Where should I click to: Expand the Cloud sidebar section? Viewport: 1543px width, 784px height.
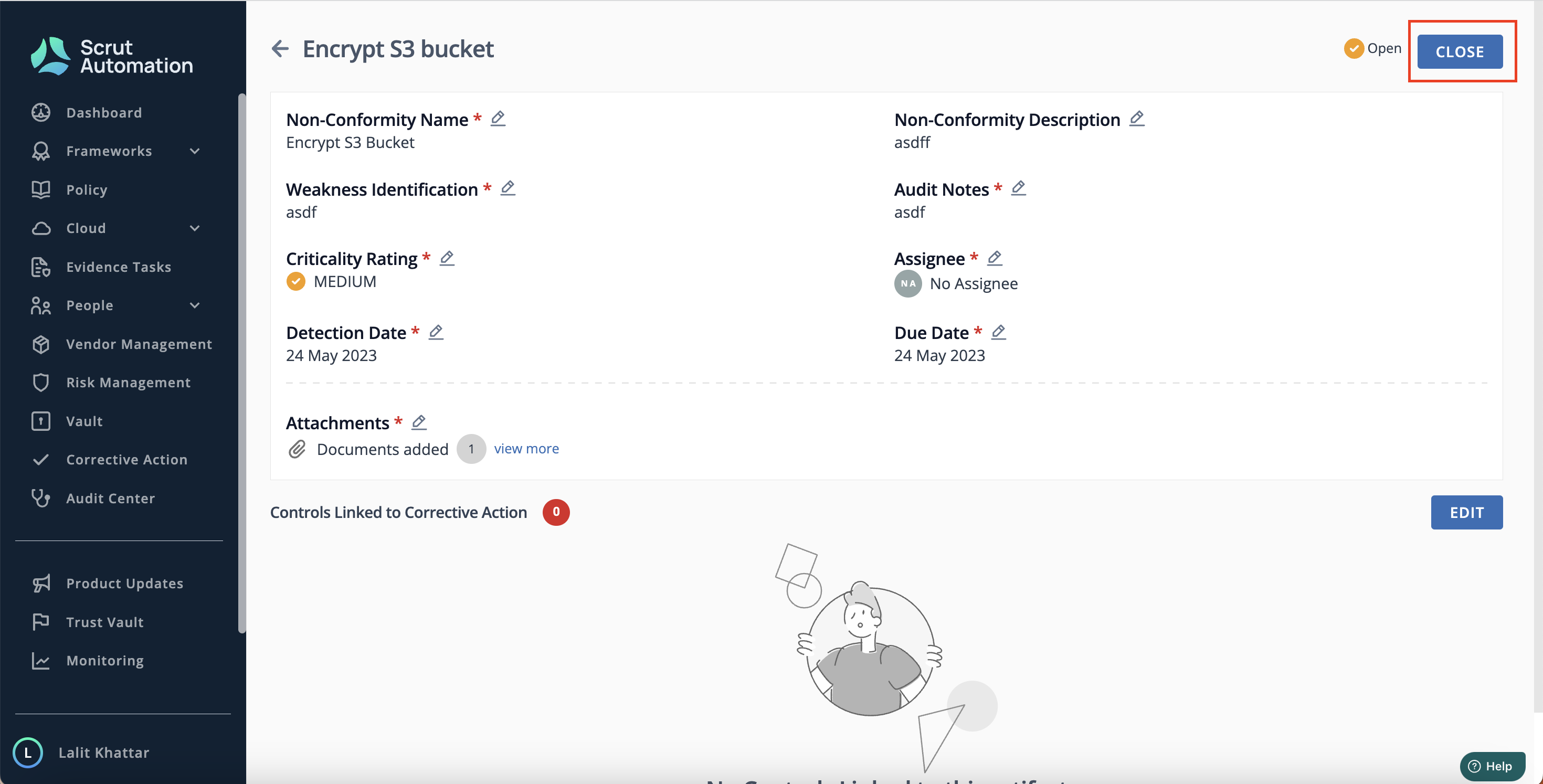coord(195,228)
